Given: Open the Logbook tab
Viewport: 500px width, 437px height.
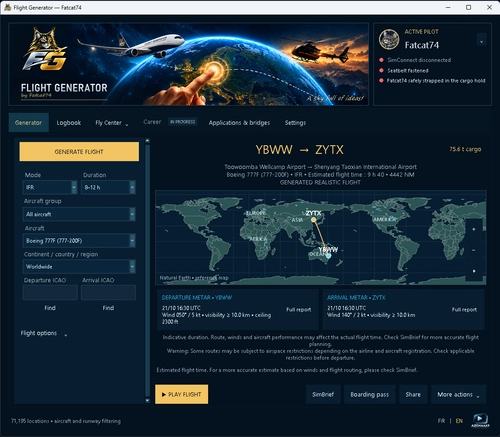Looking at the screenshot, I should (69, 123).
